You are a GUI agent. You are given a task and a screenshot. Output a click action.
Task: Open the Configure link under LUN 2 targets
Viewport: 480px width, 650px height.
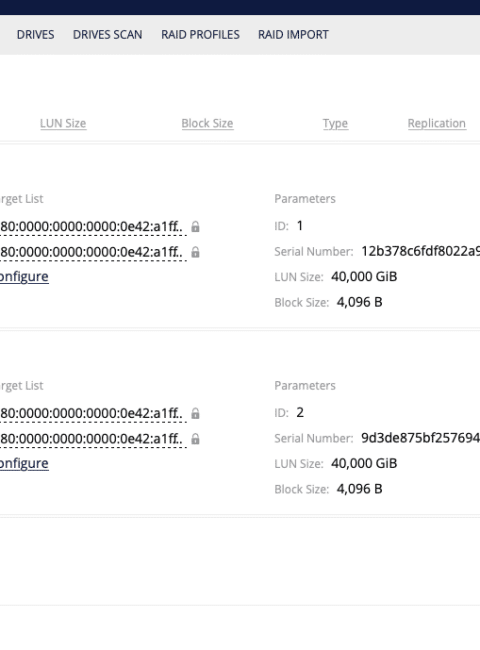(x=24, y=463)
